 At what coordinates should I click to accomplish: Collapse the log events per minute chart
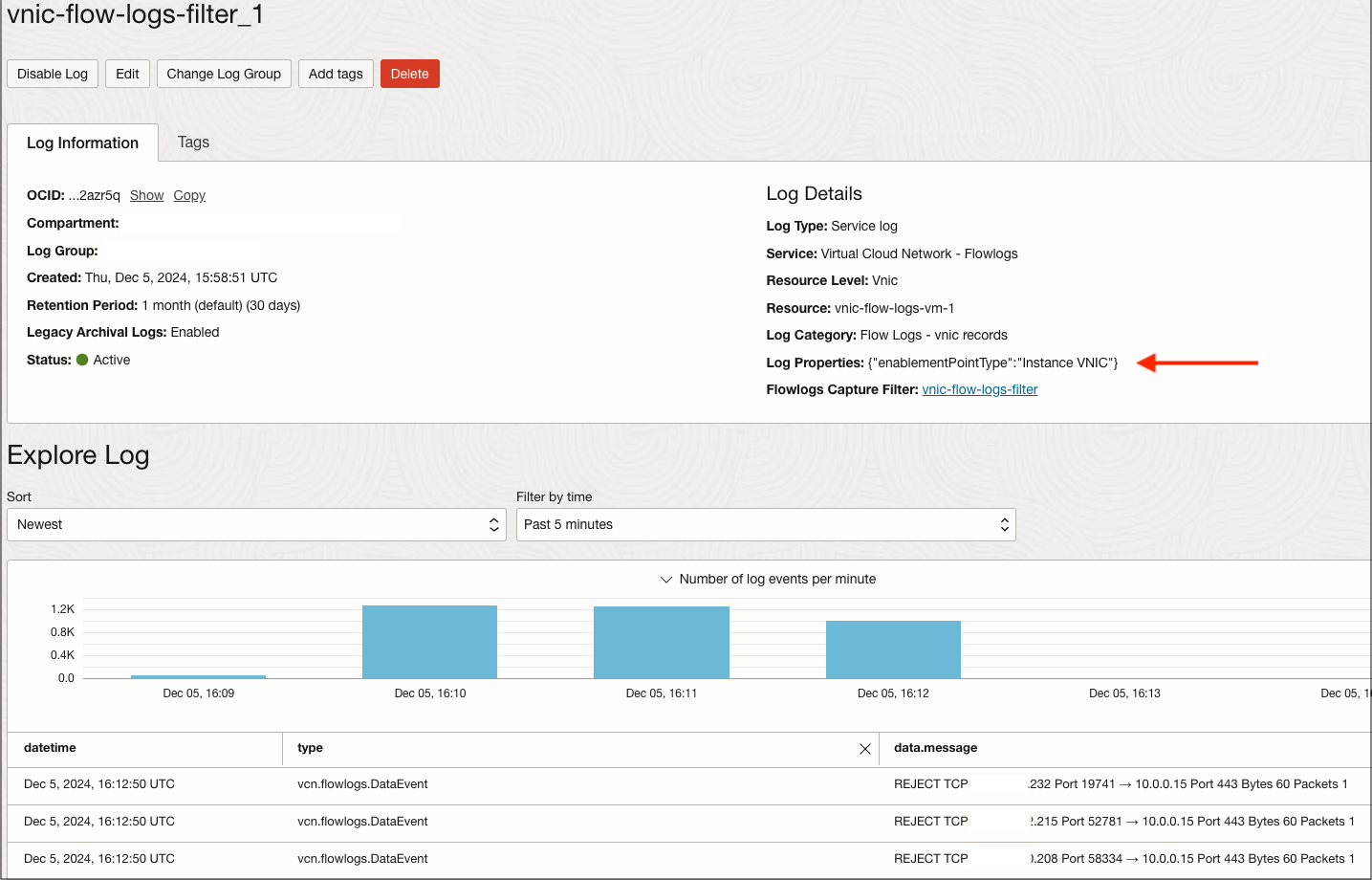click(666, 580)
